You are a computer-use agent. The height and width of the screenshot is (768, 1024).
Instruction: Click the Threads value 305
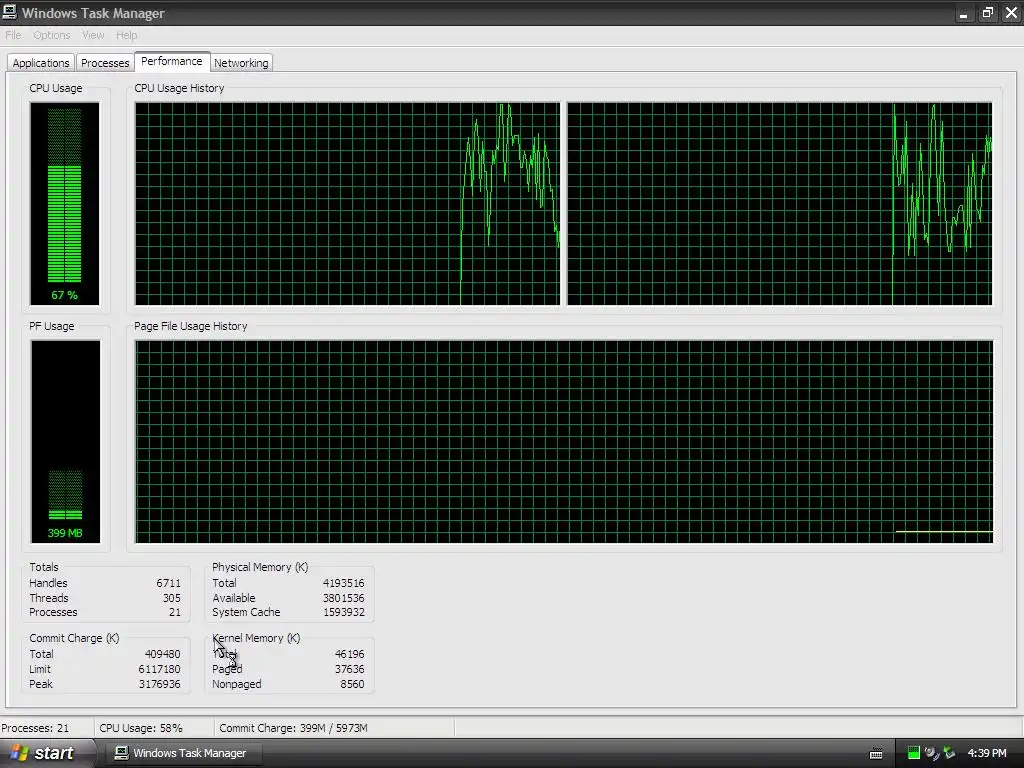(172, 598)
